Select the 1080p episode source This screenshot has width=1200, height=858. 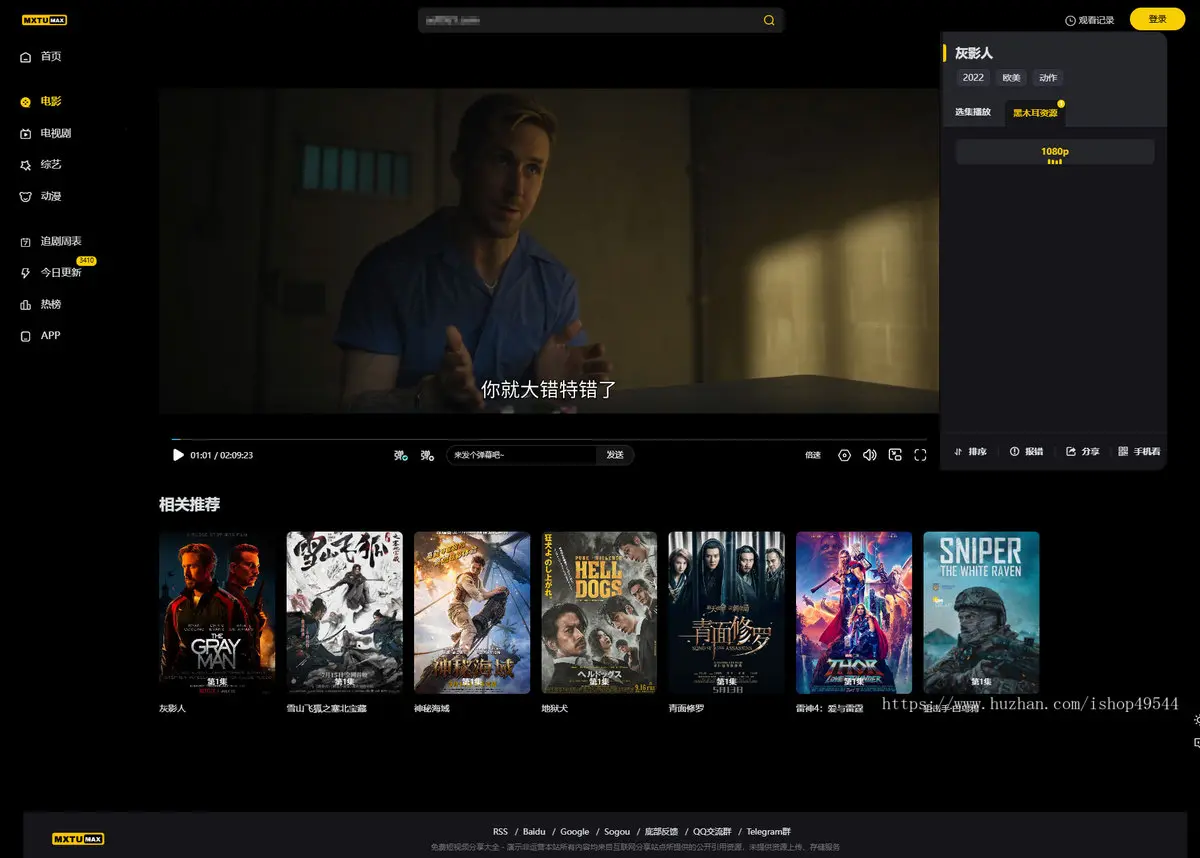coord(1055,152)
